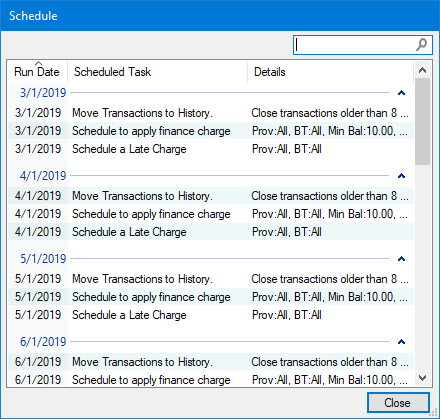Click the scrollbar up arrow
The height and width of the screenshot is (419, 440).
[x=423, y=70]
